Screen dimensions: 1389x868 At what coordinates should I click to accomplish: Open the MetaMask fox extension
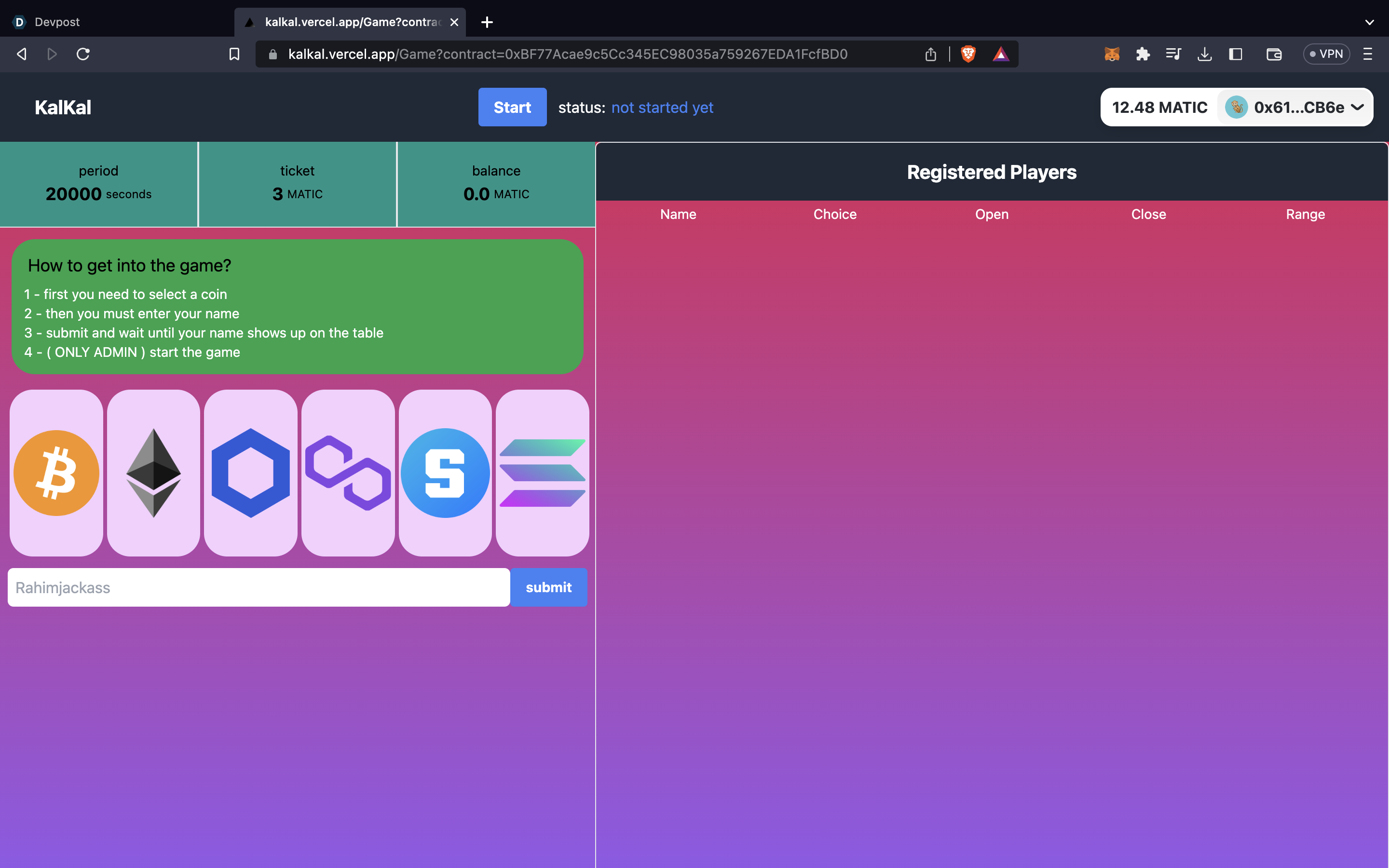click(1112, 54)
